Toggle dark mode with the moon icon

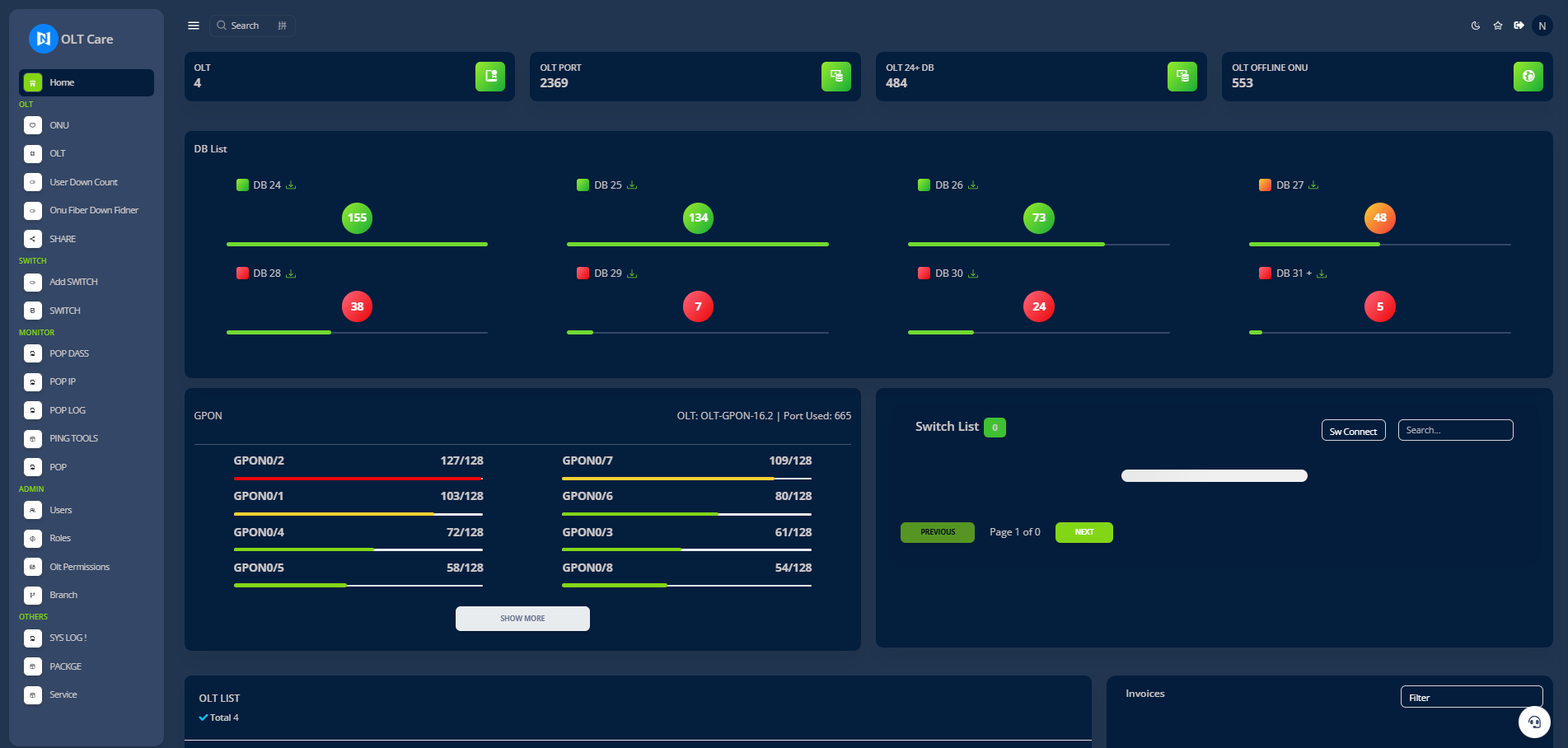point(1475,26)
